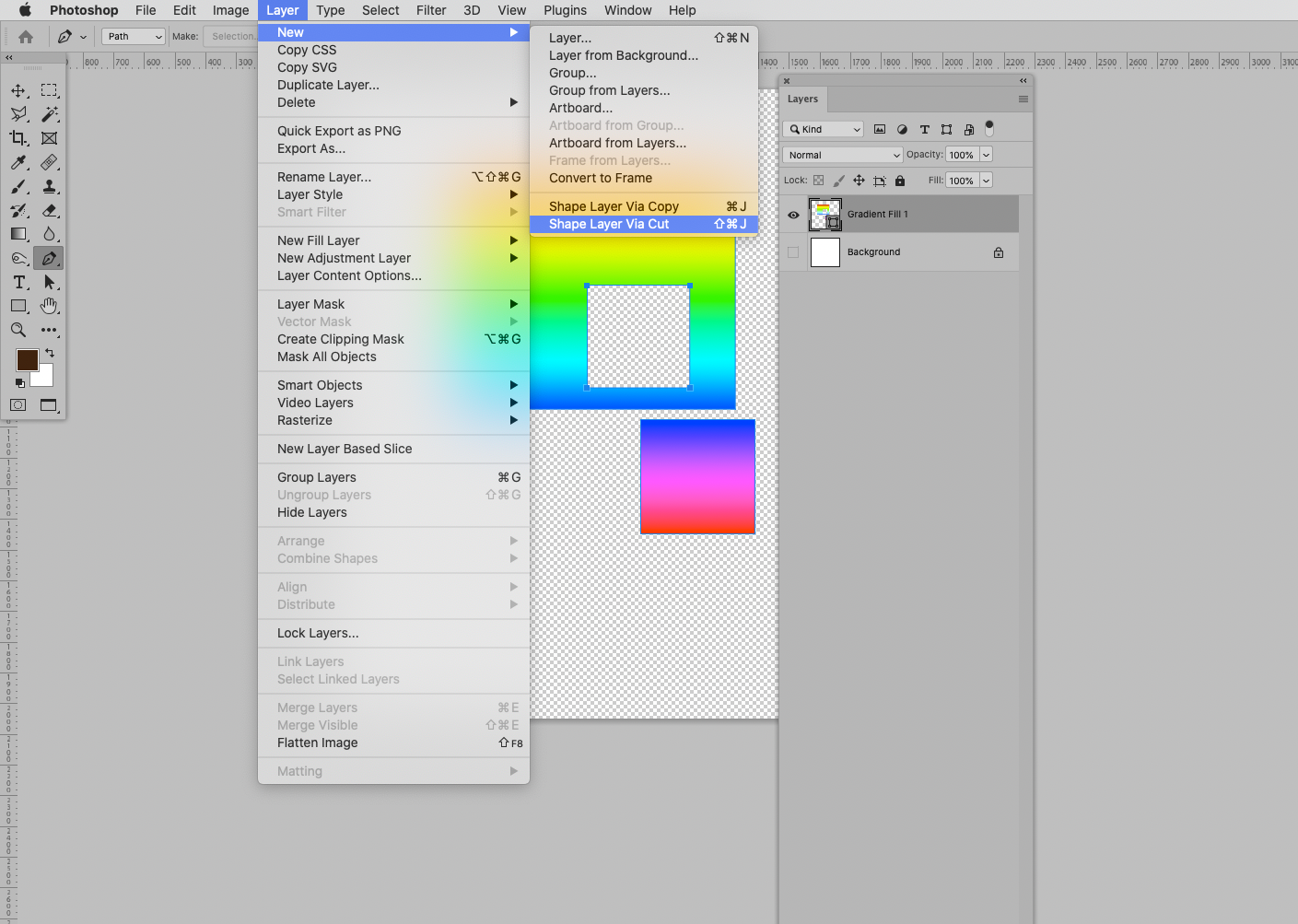1298x924 pixels.
Task: Select the Path Selection arrow tool
Action: pos(50,282)
